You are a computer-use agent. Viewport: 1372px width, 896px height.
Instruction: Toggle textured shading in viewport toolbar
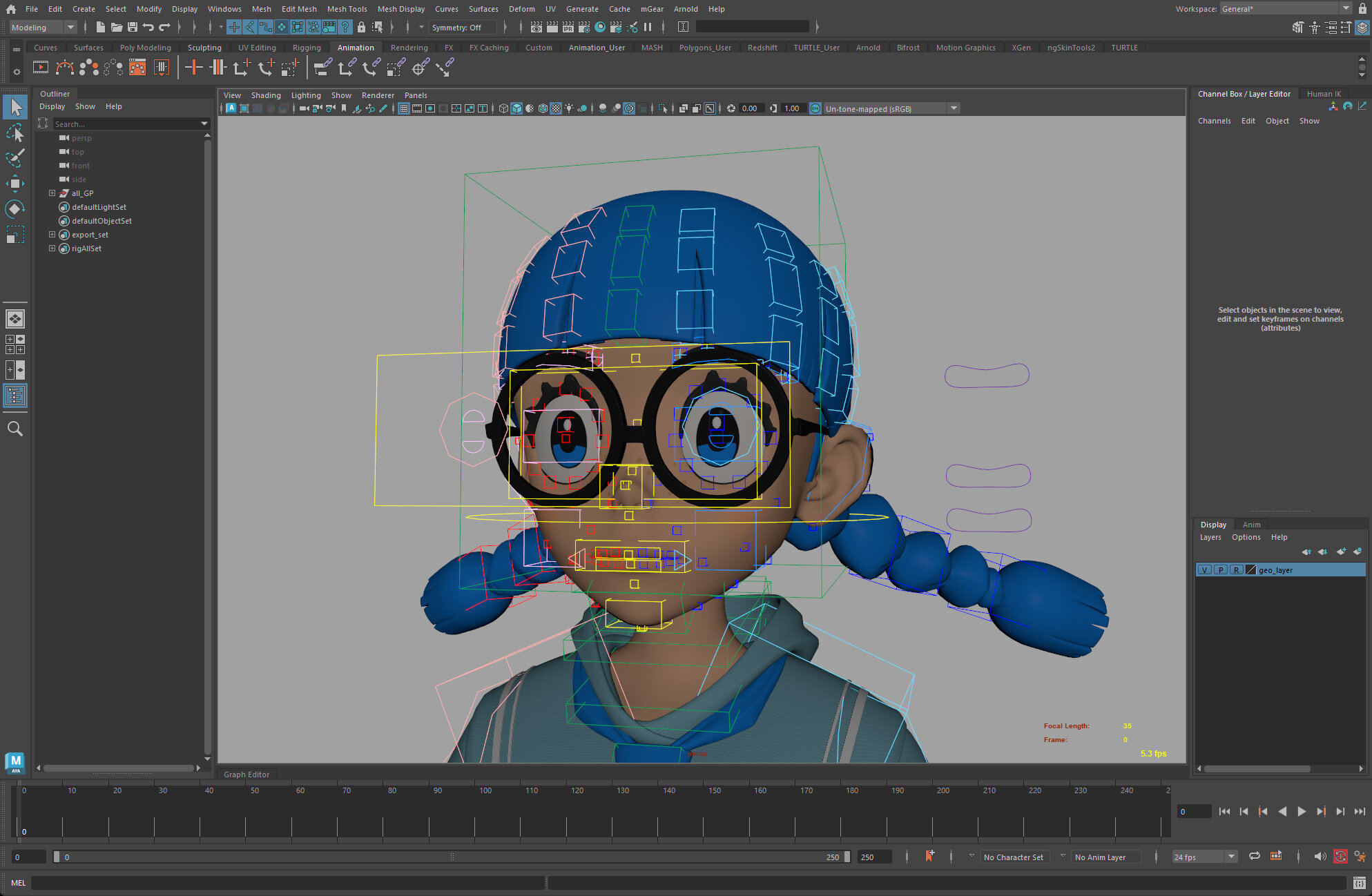click(556, 108)
